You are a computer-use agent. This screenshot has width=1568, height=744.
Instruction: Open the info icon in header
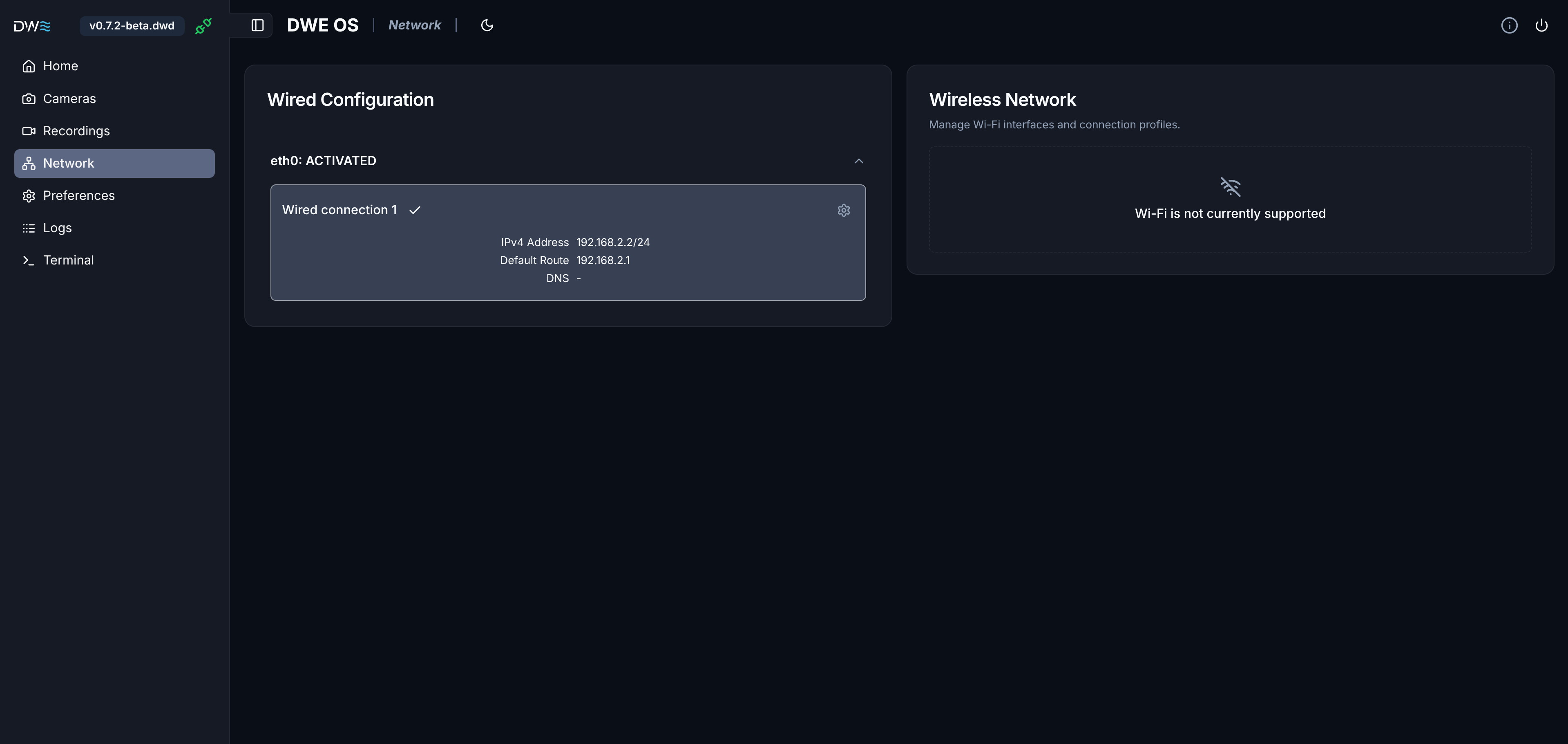coord(1509,25)
